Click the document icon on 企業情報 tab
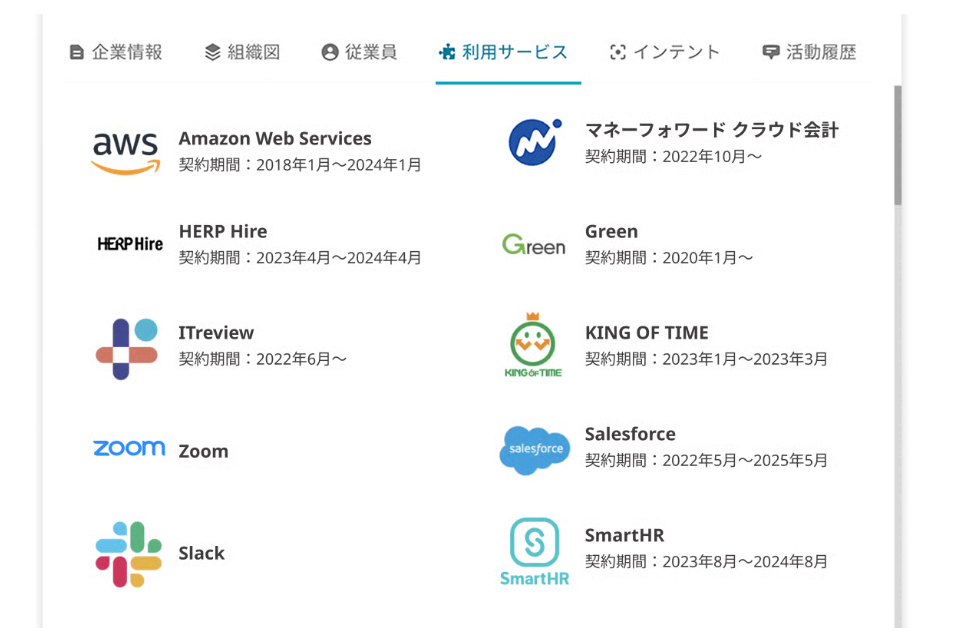 coord(77,52)
